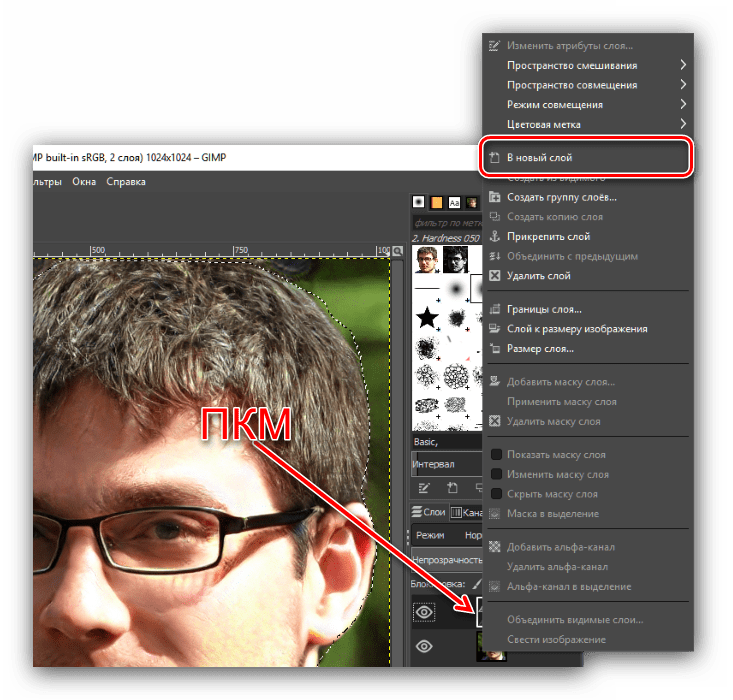The height and width of the screenshot is (700, 733).
Task: Click the scale icon beside 'Размер слоя...'
Action: coord(495,348)
